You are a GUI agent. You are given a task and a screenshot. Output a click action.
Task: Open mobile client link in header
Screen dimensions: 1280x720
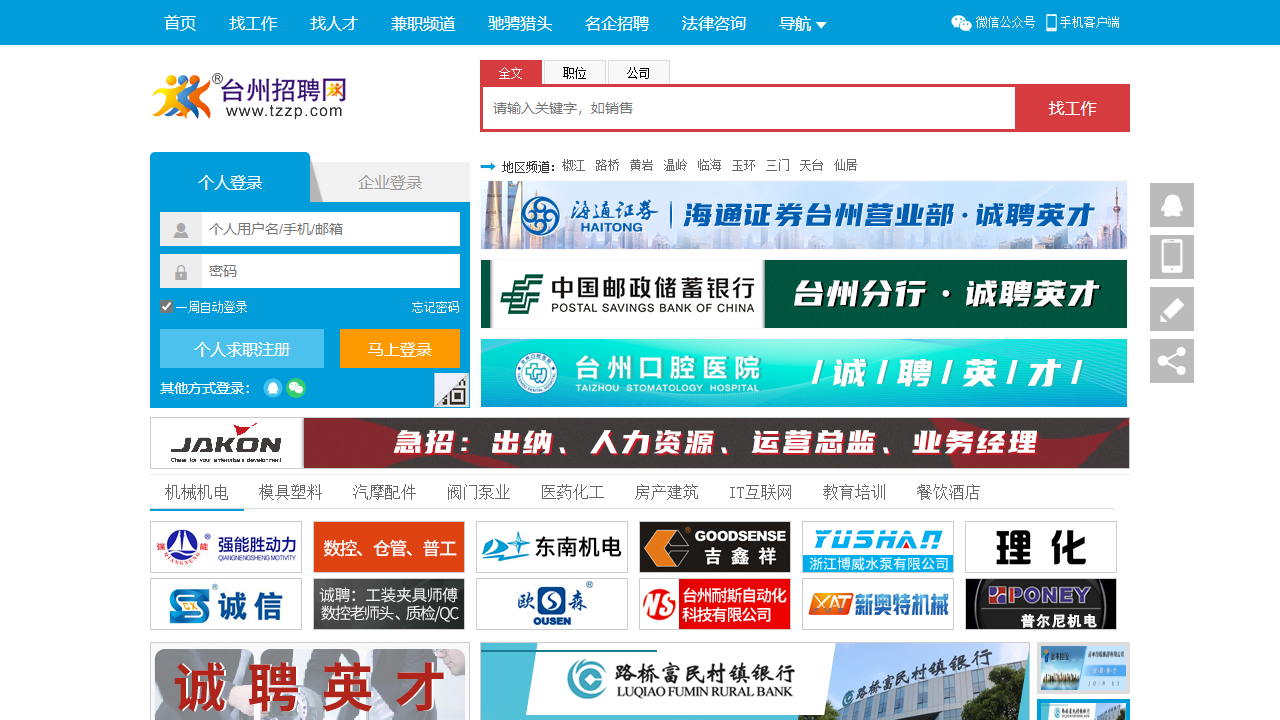click(1082, 22)
